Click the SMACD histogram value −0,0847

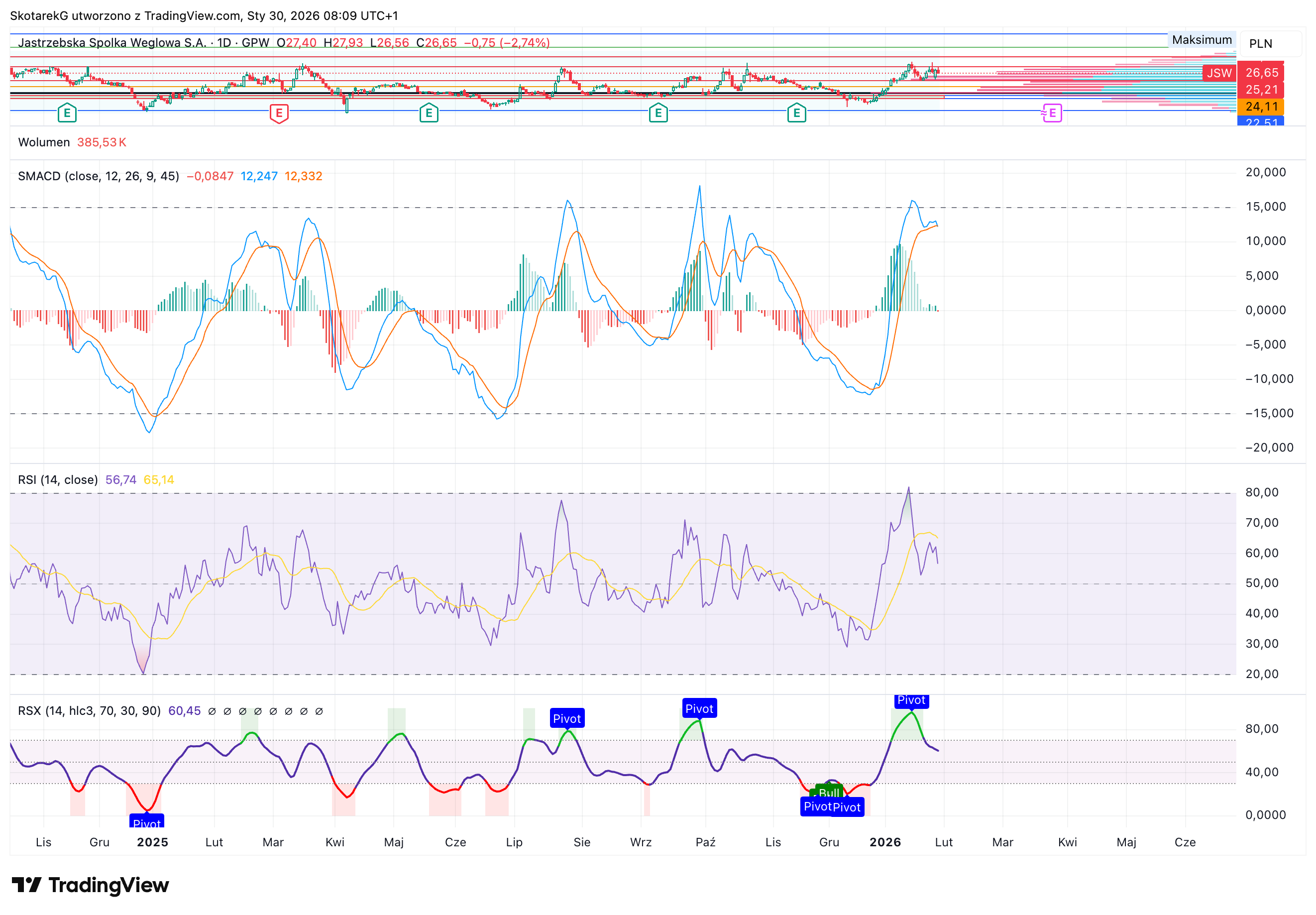click(210, 176)
